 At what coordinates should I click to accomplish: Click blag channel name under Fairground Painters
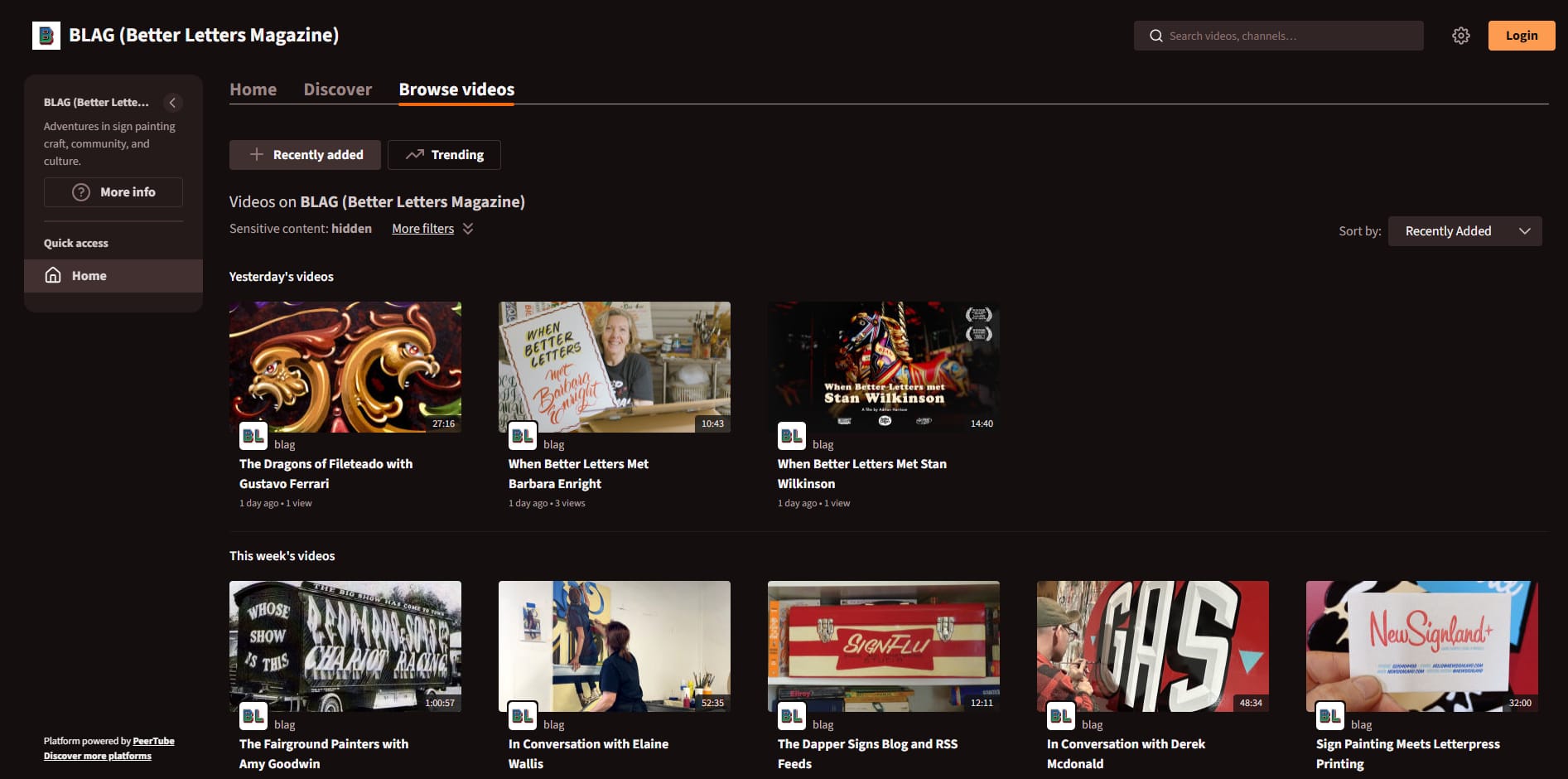pyautogui.click(x=285, y=725)
